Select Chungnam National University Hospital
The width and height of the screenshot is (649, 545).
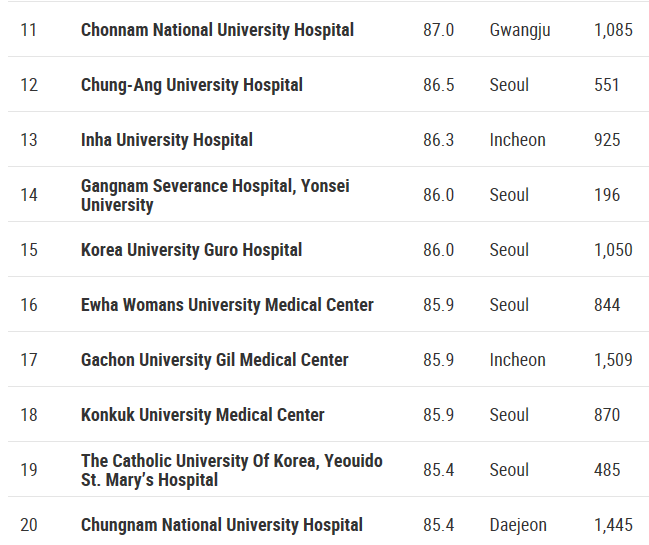pos(221,525)
